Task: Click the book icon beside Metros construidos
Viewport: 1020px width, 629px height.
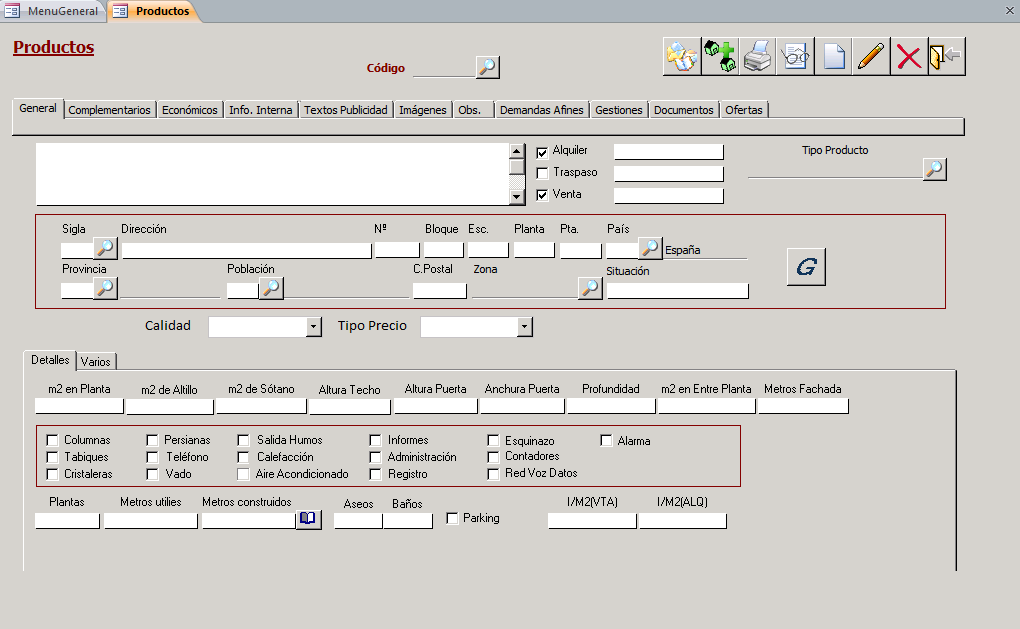Action: 308,520
